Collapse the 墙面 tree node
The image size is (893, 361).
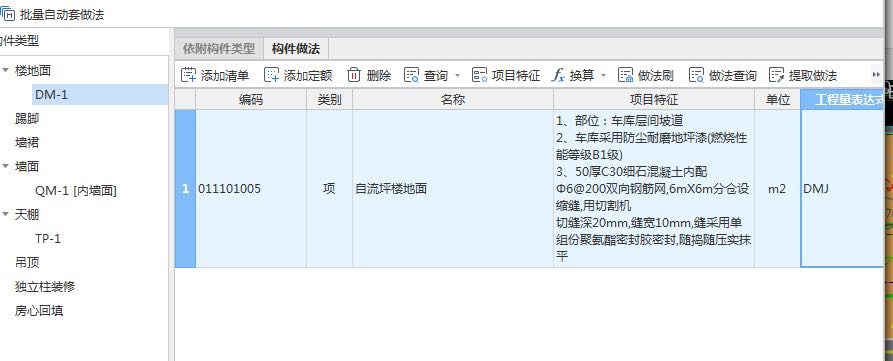point(6,166)
